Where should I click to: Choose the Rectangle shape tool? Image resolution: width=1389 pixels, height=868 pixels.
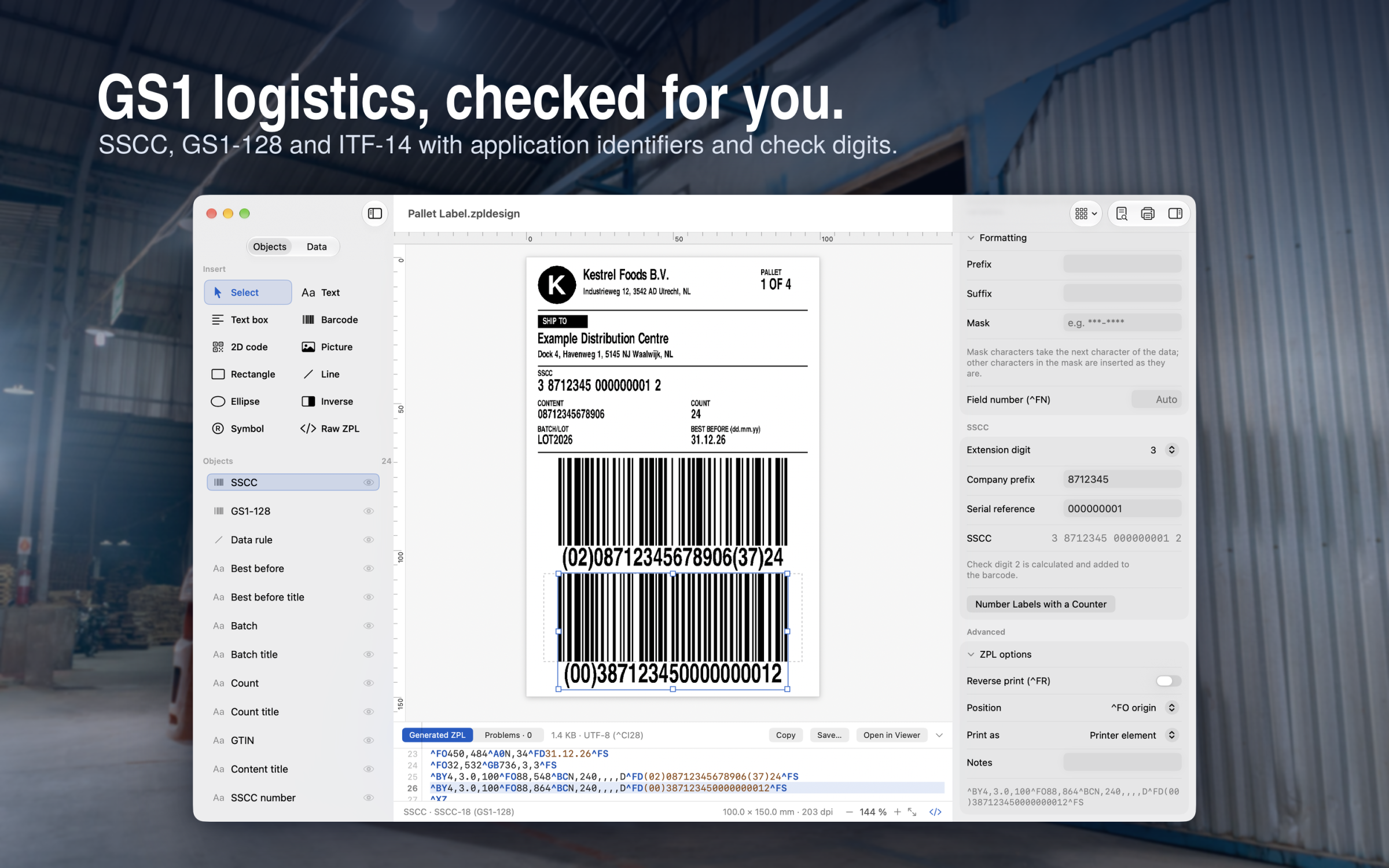pyautogui.click(x=243, y=374)
